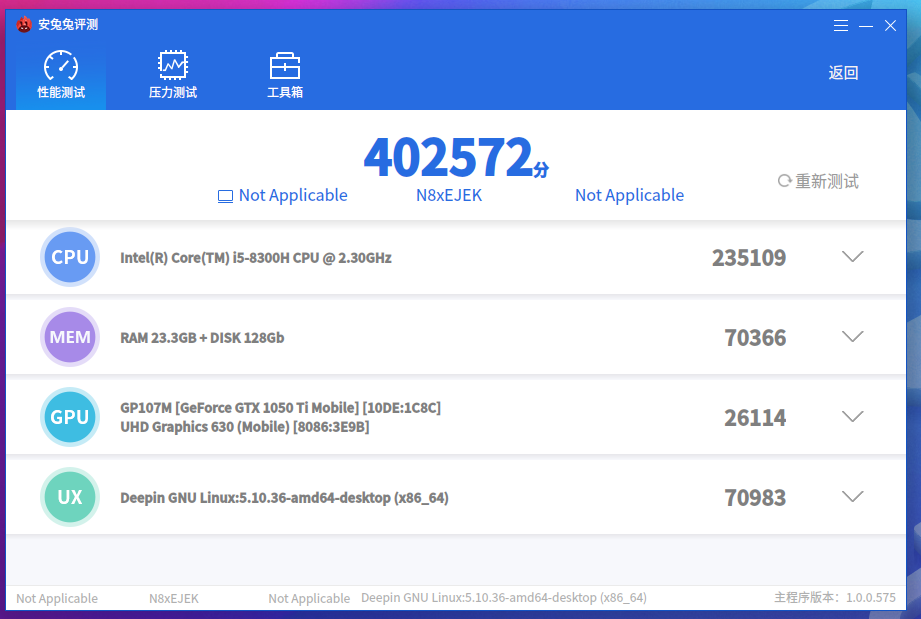Click the Intel Core i5-8300H CPU row

[256, 258]
